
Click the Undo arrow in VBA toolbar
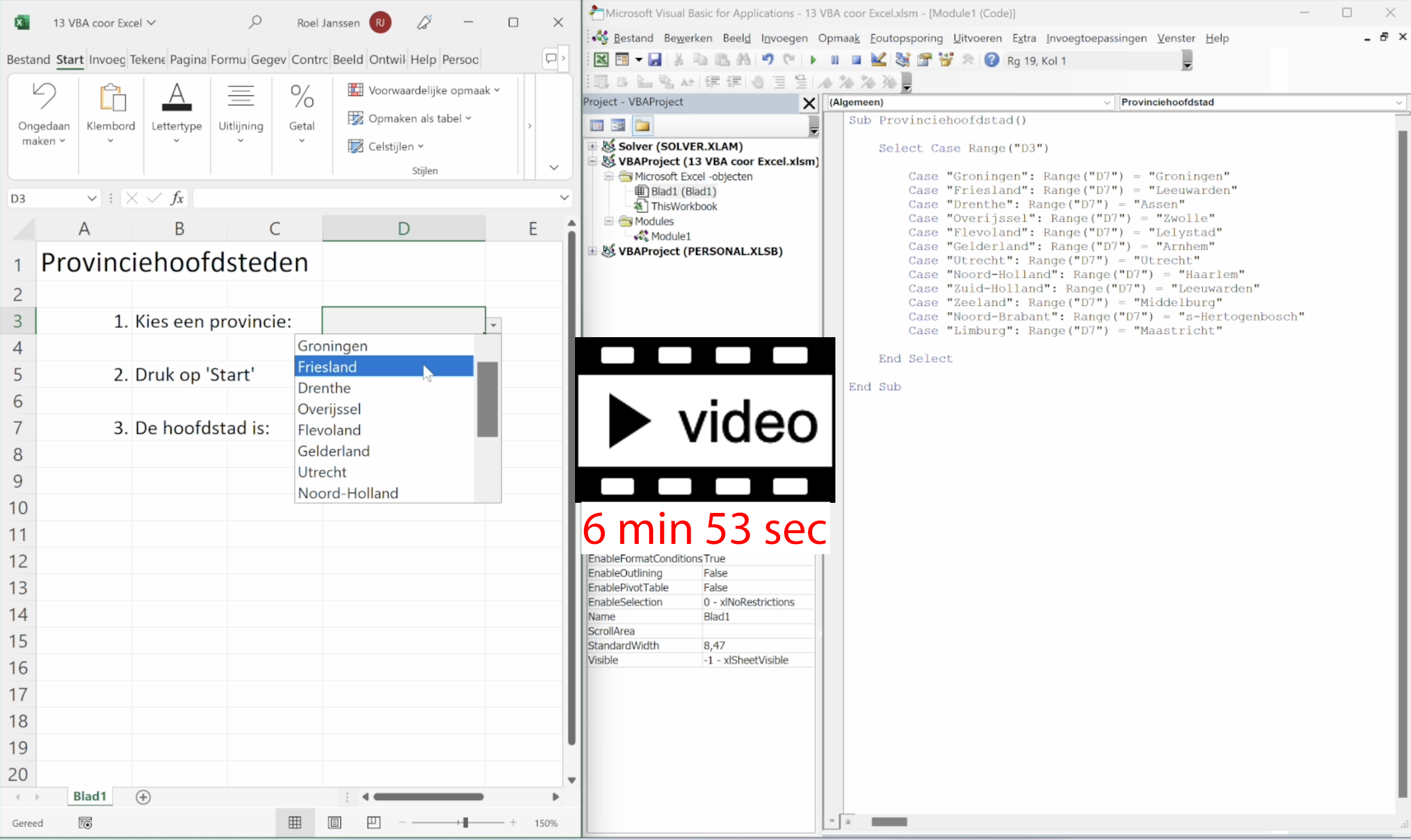pos(767,60)
